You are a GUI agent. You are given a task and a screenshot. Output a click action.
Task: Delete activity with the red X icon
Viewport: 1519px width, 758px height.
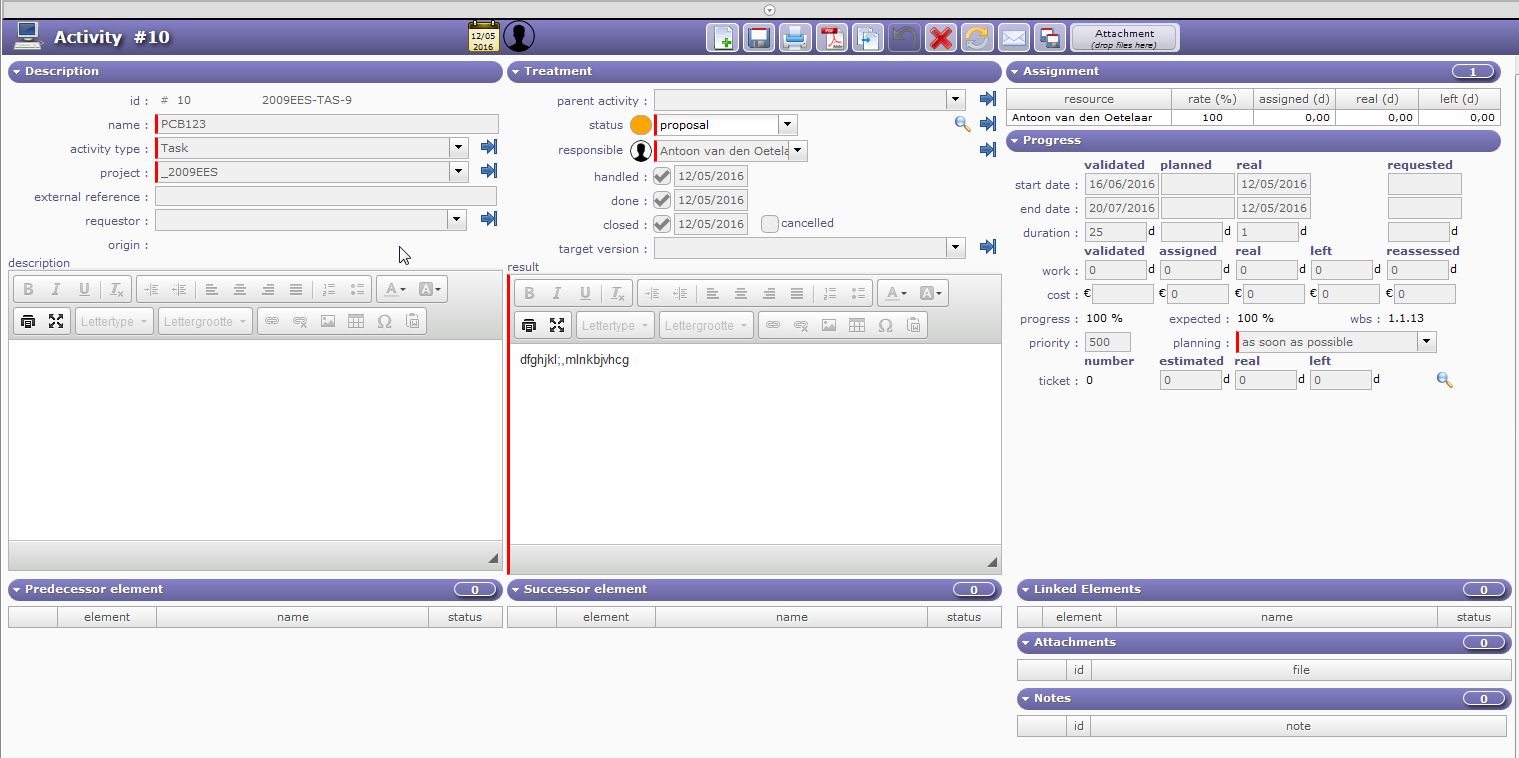coord(940,38)
